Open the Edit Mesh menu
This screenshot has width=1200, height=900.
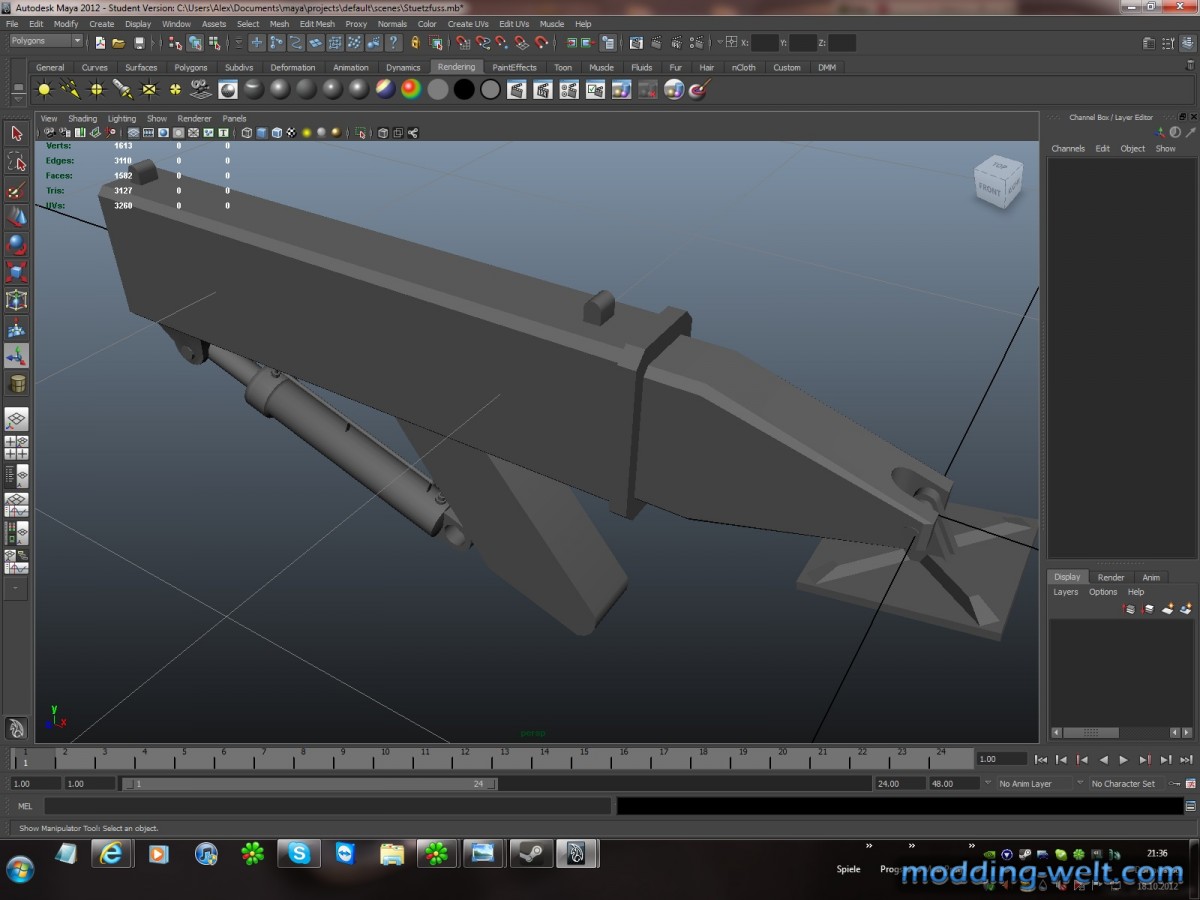tap(317, 24)
